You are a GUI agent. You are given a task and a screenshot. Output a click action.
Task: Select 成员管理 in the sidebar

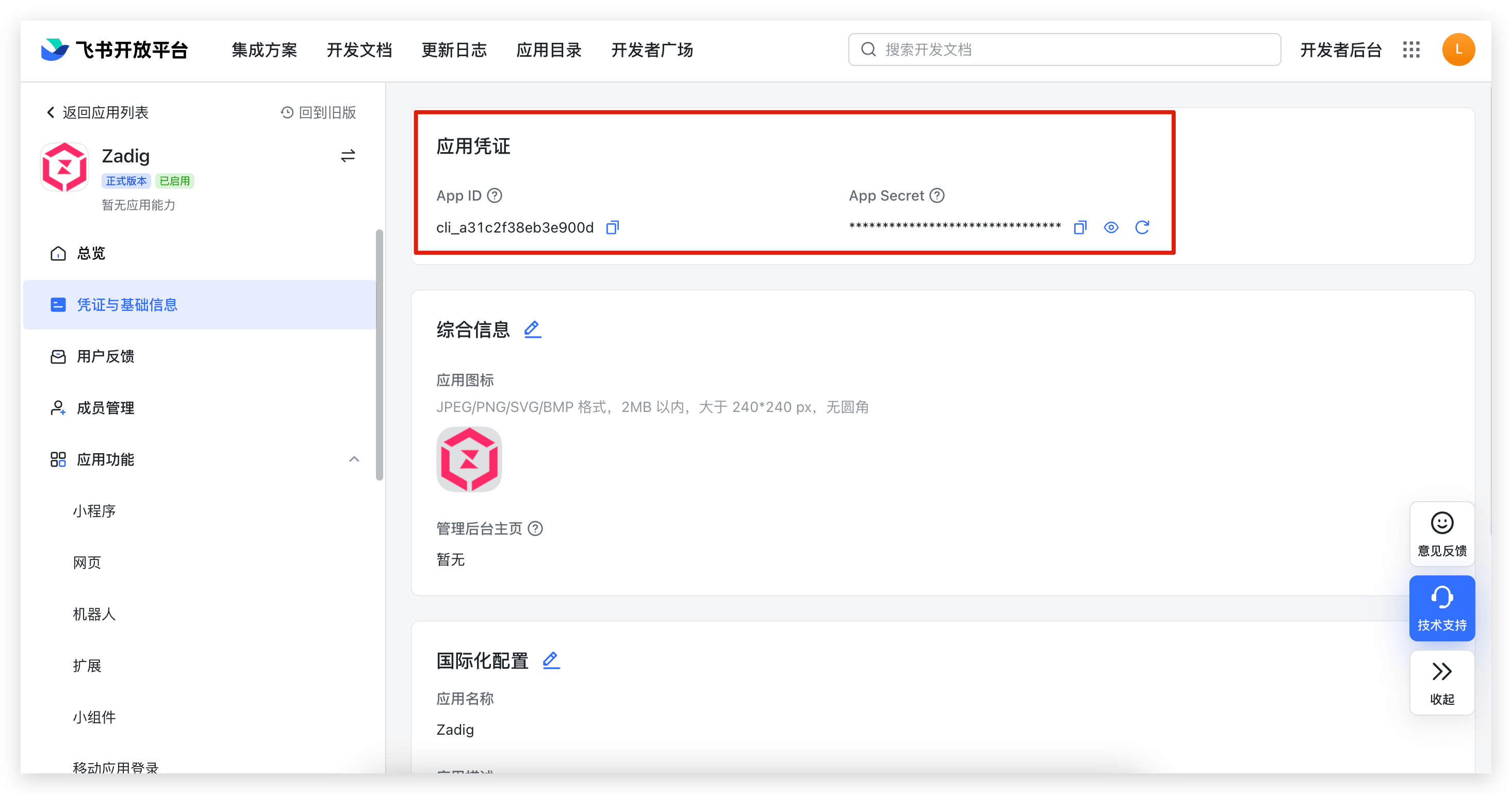pos(106,408)
